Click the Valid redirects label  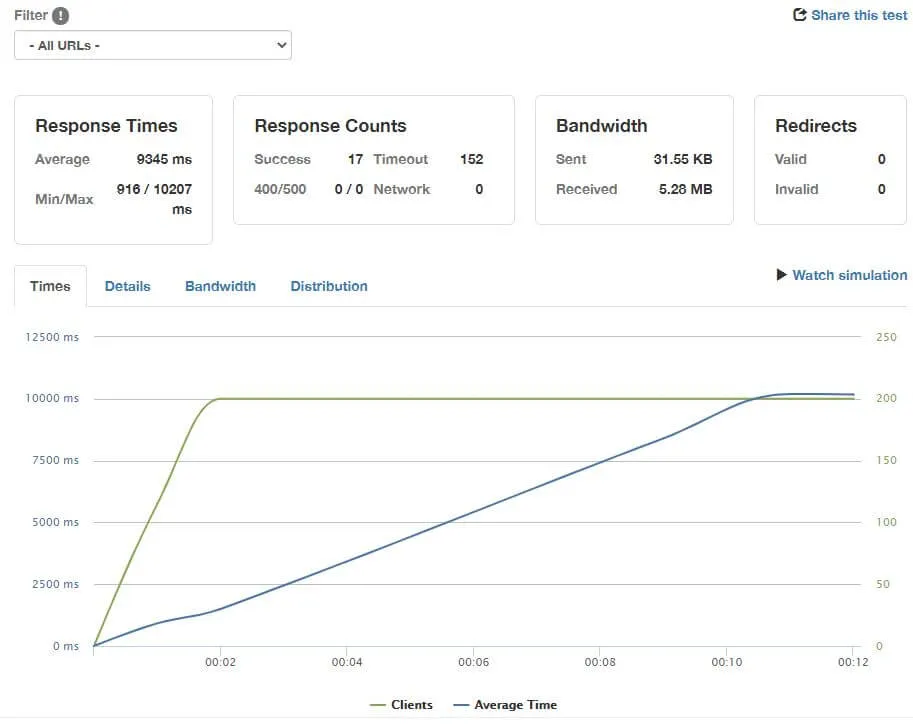pyautogui.click(x=790, y=159)
